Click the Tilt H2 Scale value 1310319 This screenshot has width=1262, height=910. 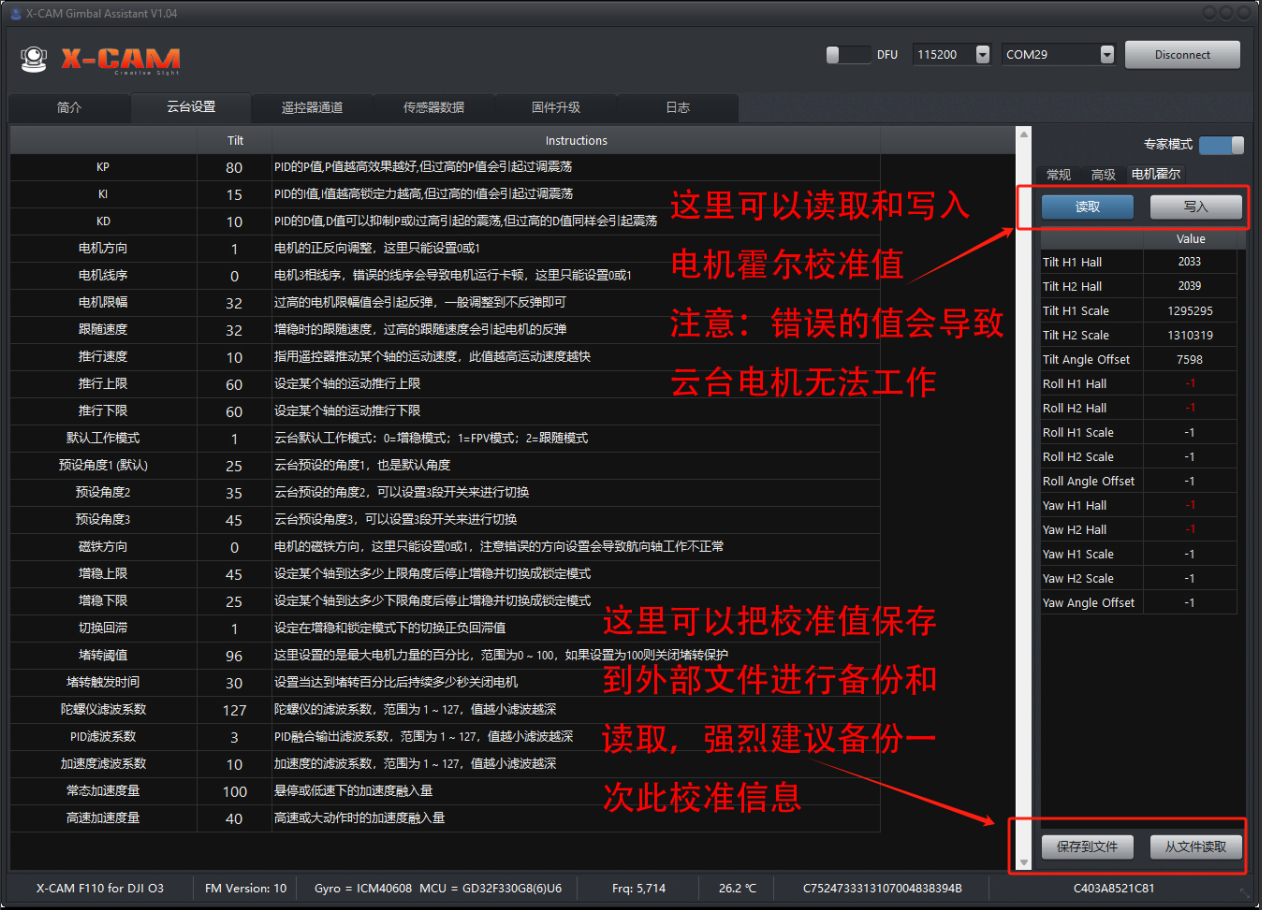(1189, 335)
